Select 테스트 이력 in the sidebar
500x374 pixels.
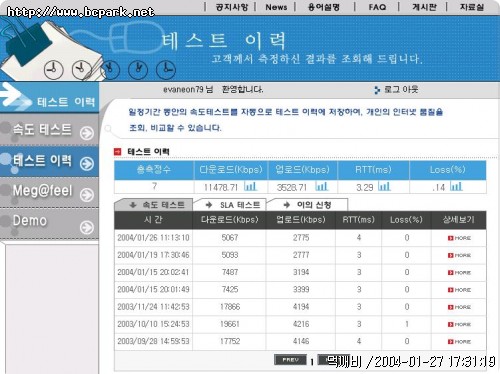click(x=42, y=160)
